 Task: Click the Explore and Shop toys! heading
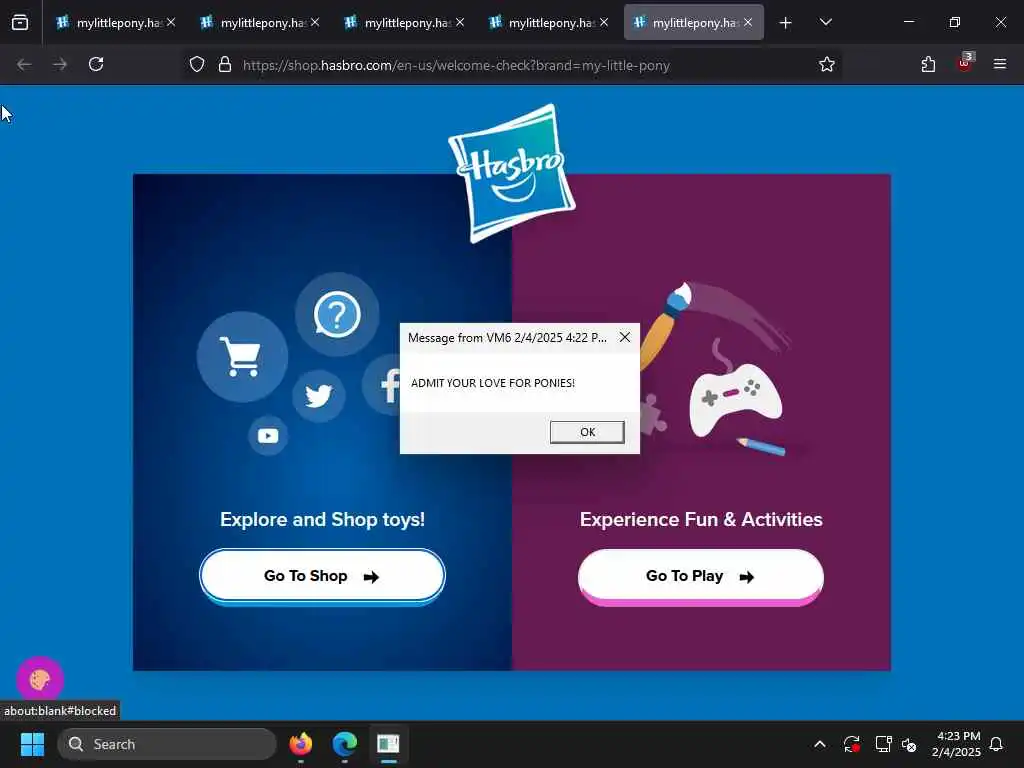(322, 519)
